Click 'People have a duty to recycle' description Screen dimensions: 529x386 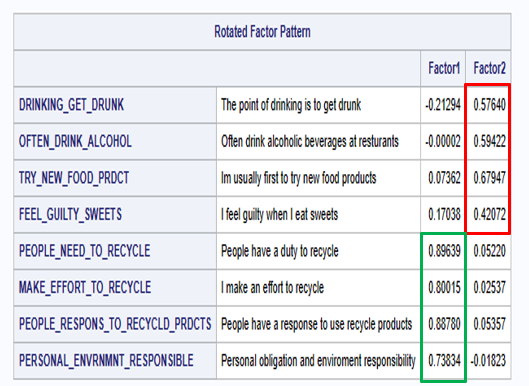[280, 251]
